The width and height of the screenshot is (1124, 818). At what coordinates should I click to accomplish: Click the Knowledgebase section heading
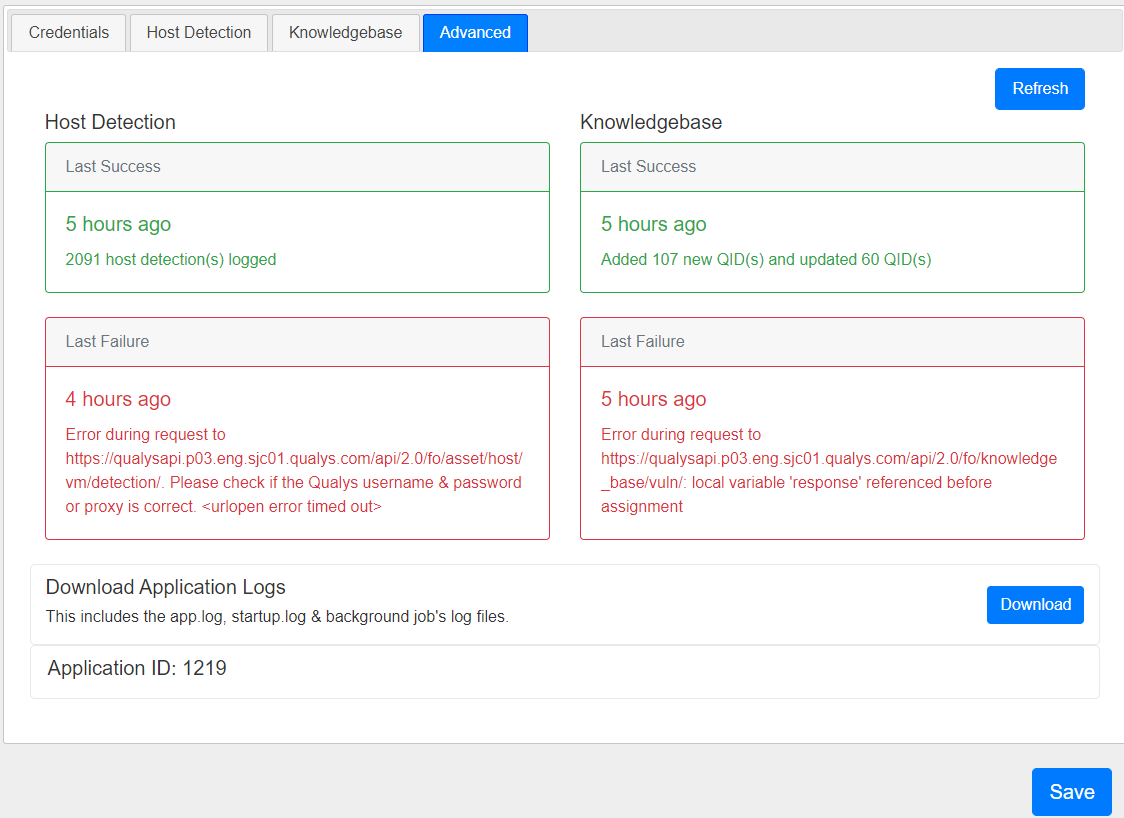pos(651,122)
